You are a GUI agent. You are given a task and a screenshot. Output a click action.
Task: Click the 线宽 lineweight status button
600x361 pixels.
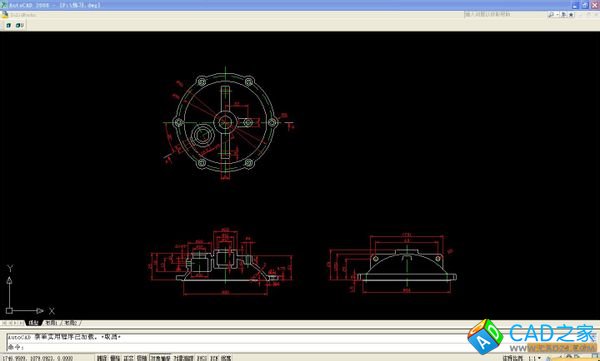click(226, 358)
